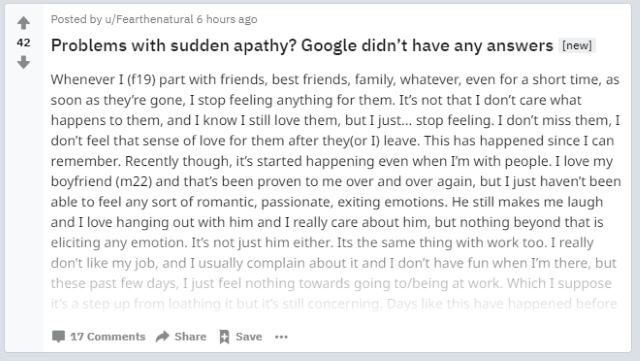Click the first line of the post body
Viewport: 640px width, 361px height.
tap(335, 79)
